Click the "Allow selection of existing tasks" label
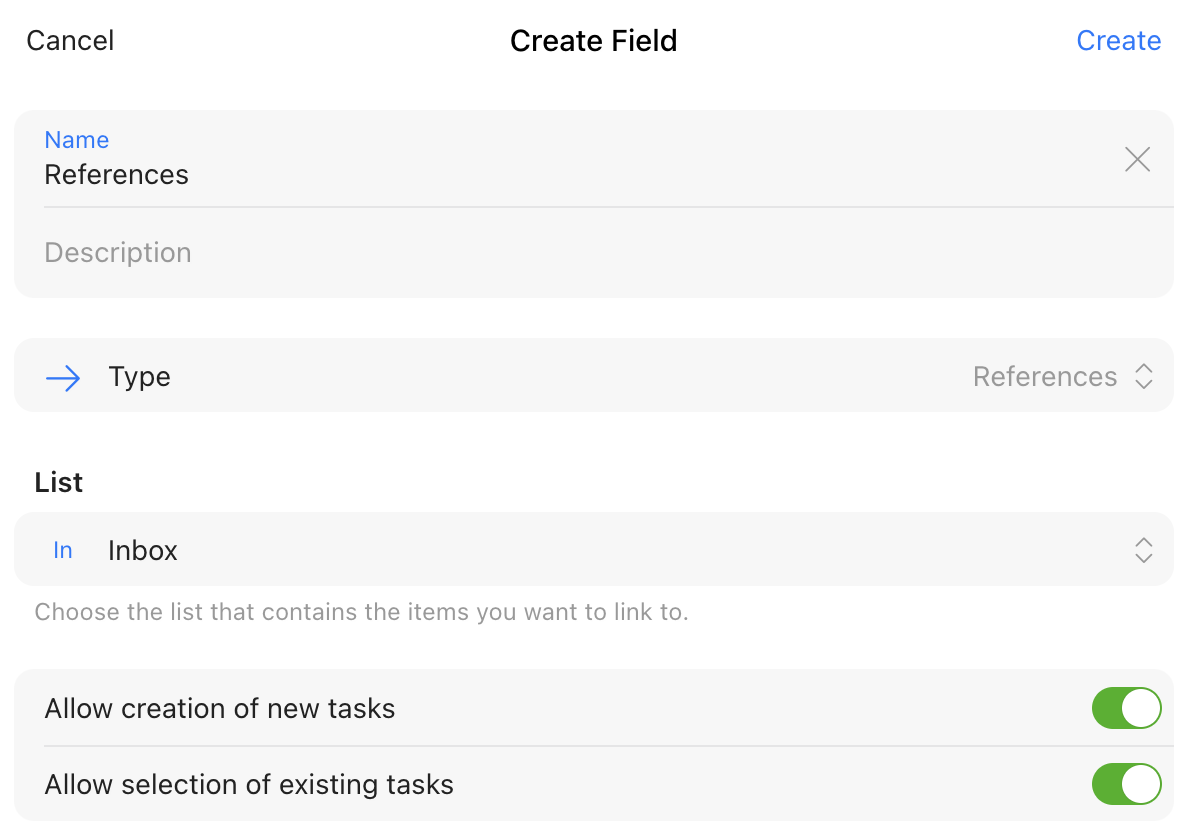Screen dimensions: 1184x826 pos(249,785)
